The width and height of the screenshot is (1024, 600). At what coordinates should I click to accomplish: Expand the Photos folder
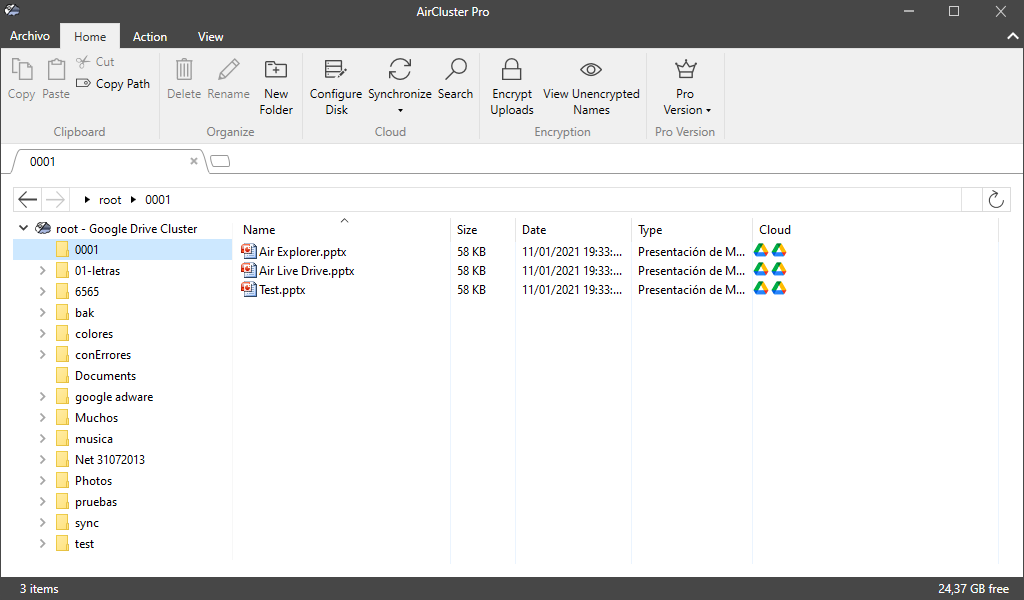point(42,481)
